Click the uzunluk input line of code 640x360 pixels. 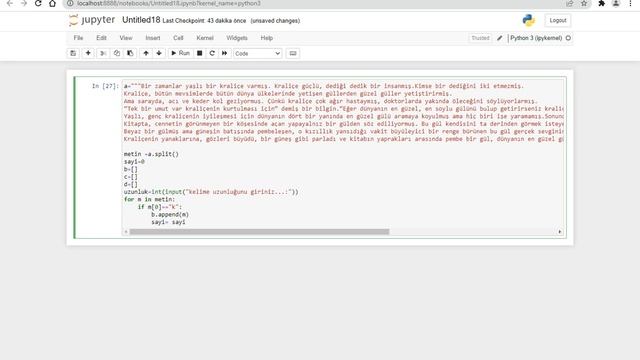211,192
